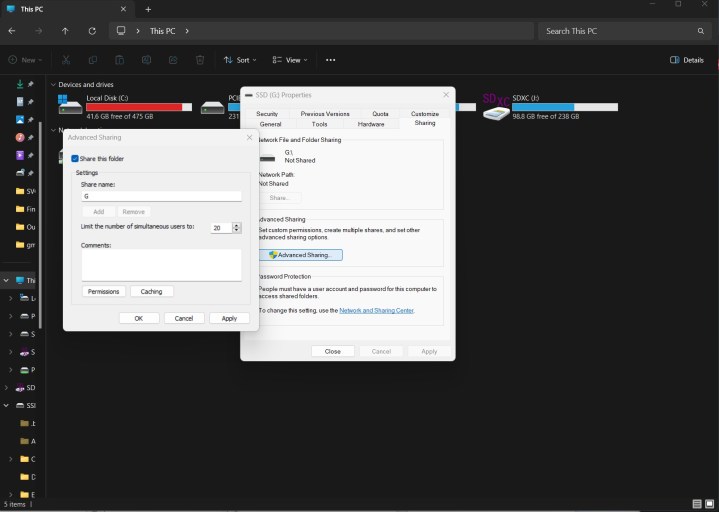Open the See more ellipsis menu
The height and width of the screenshot is (512, 719).
pyautogui.click(x=330, y=60)
